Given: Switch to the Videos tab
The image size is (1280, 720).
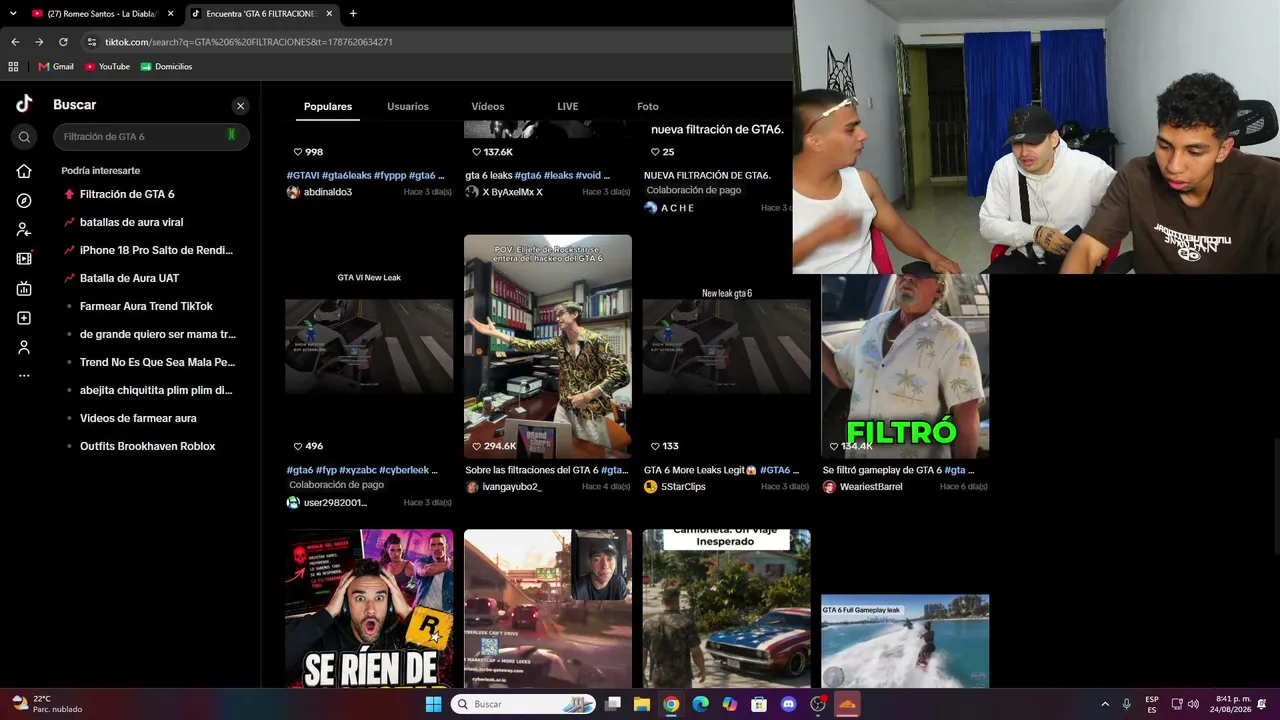Looking at the screenshot, I should pyautogui.click(x=488, y=106).
